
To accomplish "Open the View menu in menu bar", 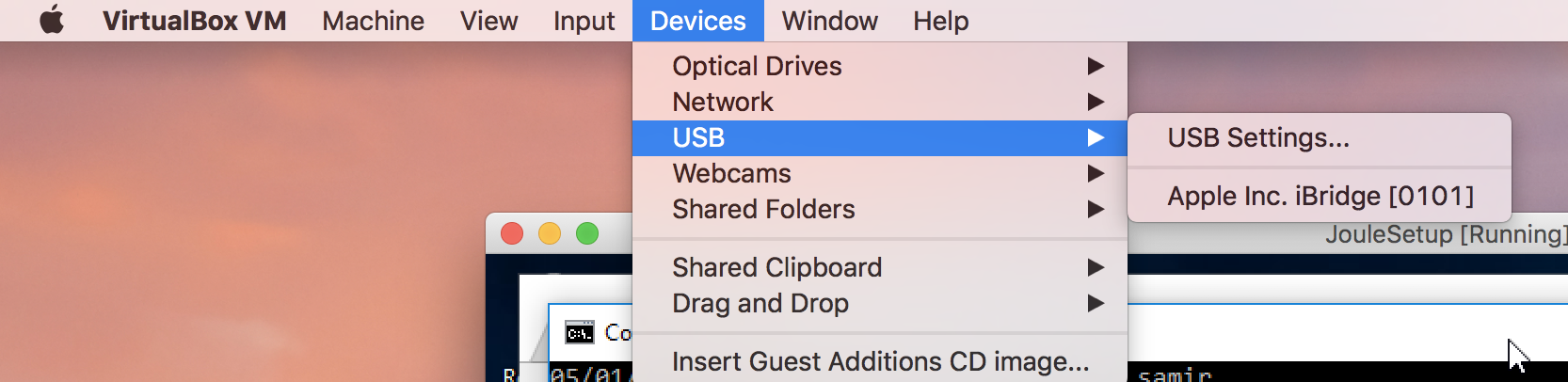I will pyautogui.click(x=488, y=21).
